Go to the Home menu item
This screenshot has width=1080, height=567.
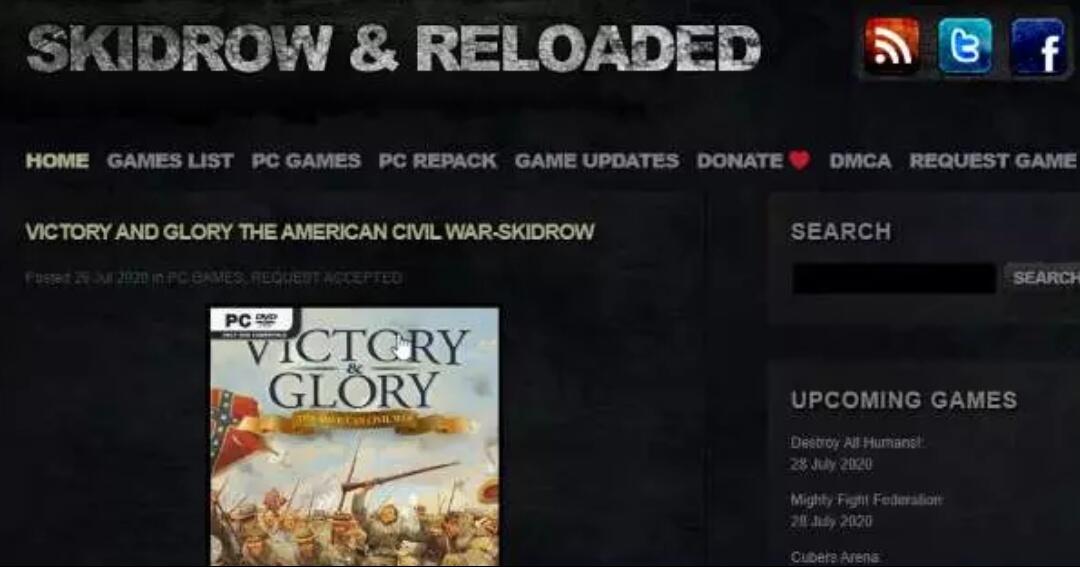point(57,161)
